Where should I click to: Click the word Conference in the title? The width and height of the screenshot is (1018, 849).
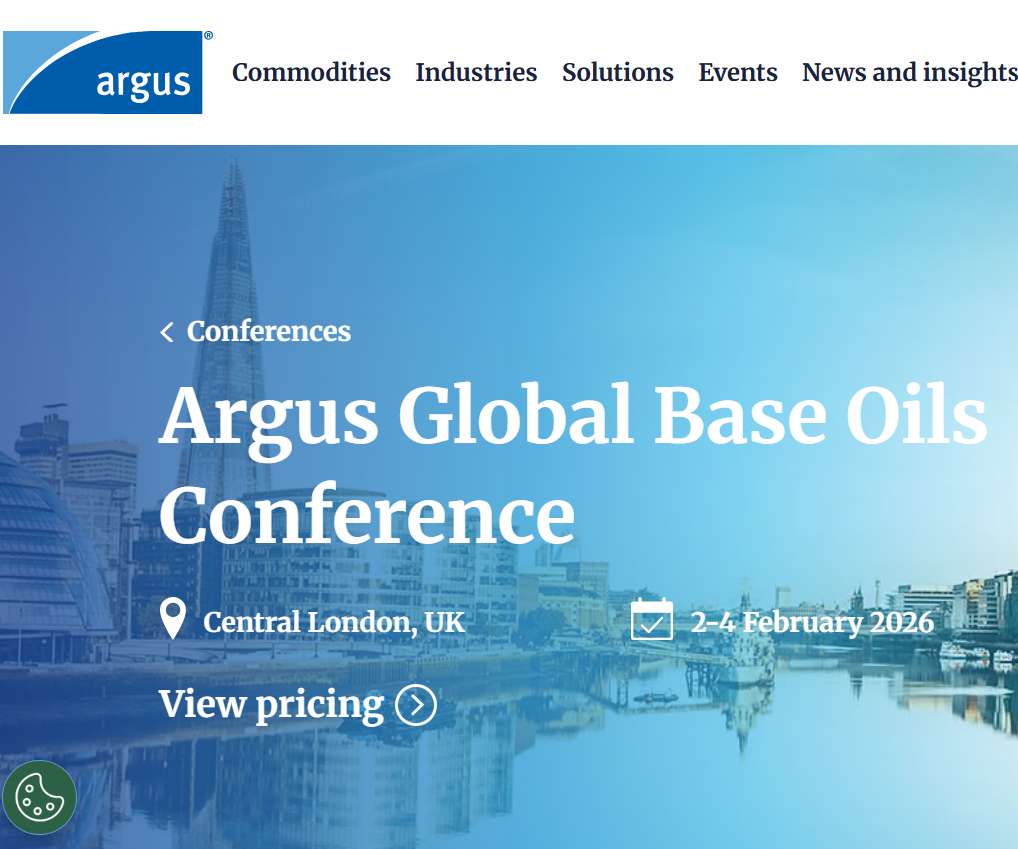[366, 514]
